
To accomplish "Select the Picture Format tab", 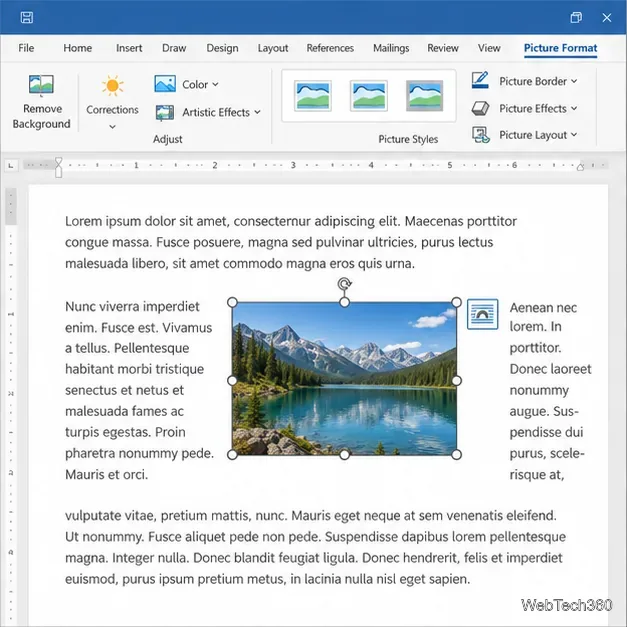I will click(560, 48).
